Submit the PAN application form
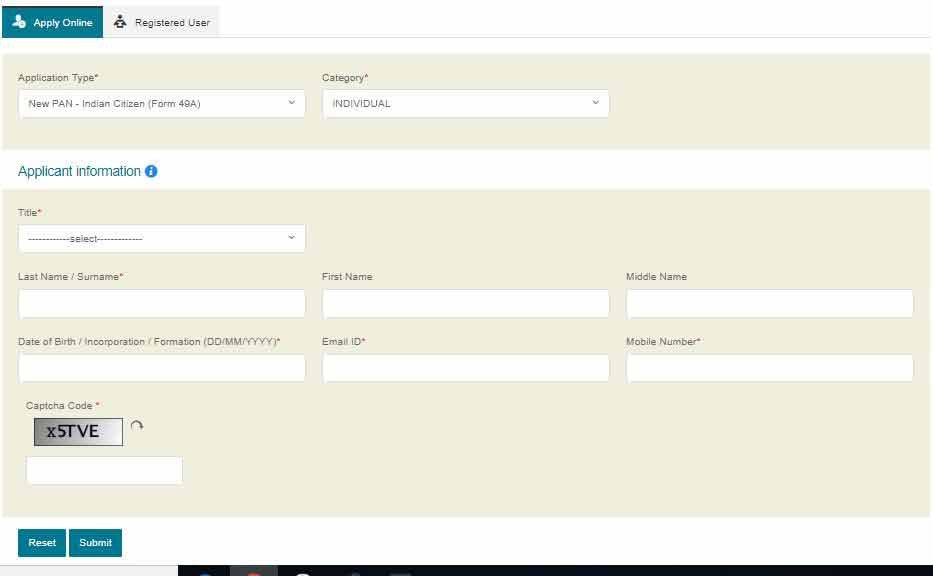The width and height of the screenshot is (933, 576). pos(95,543)
